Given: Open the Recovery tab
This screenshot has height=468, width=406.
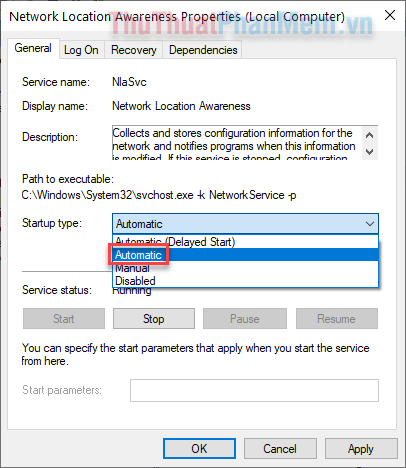Looking at the screenshot, I should [133, 50].
